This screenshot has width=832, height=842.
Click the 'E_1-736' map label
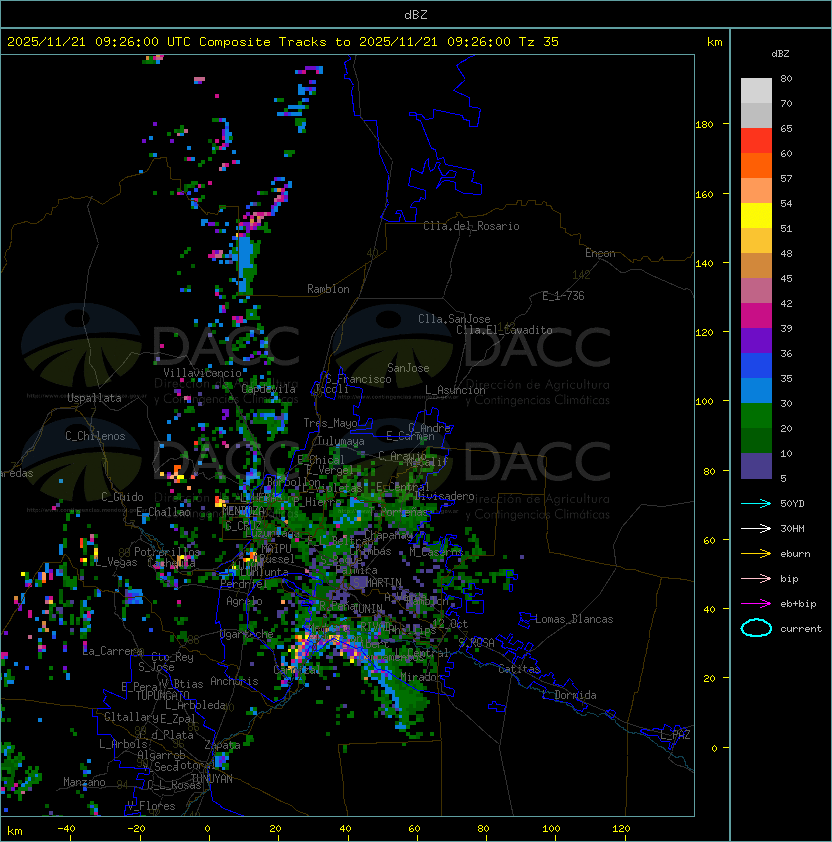point(563,296)
